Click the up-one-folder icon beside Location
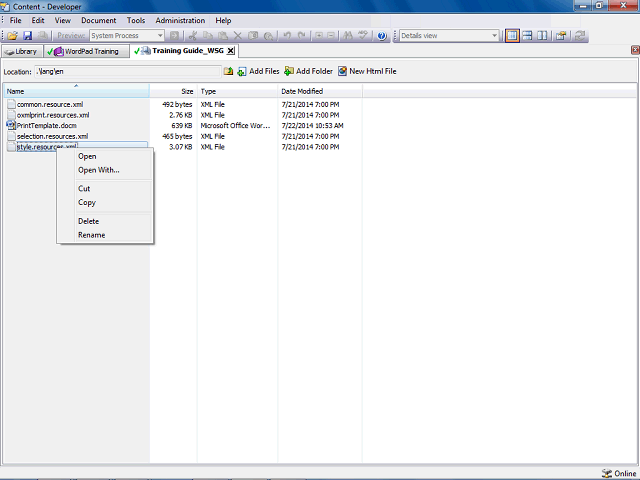640x480 pixels. tap(229, 71)
